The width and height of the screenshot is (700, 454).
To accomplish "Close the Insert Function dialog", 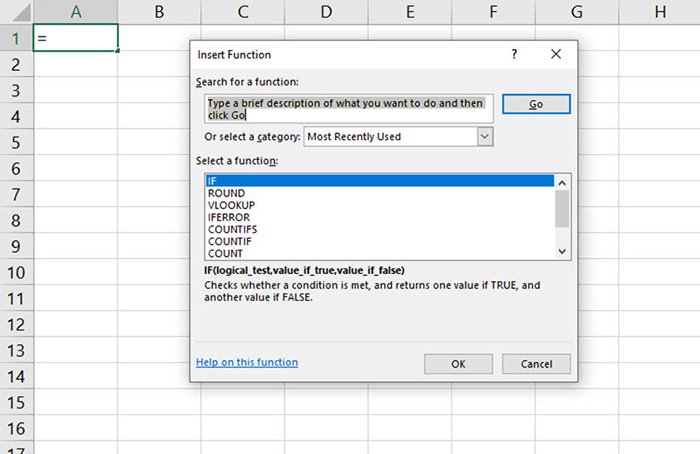I will pos(555,55).
